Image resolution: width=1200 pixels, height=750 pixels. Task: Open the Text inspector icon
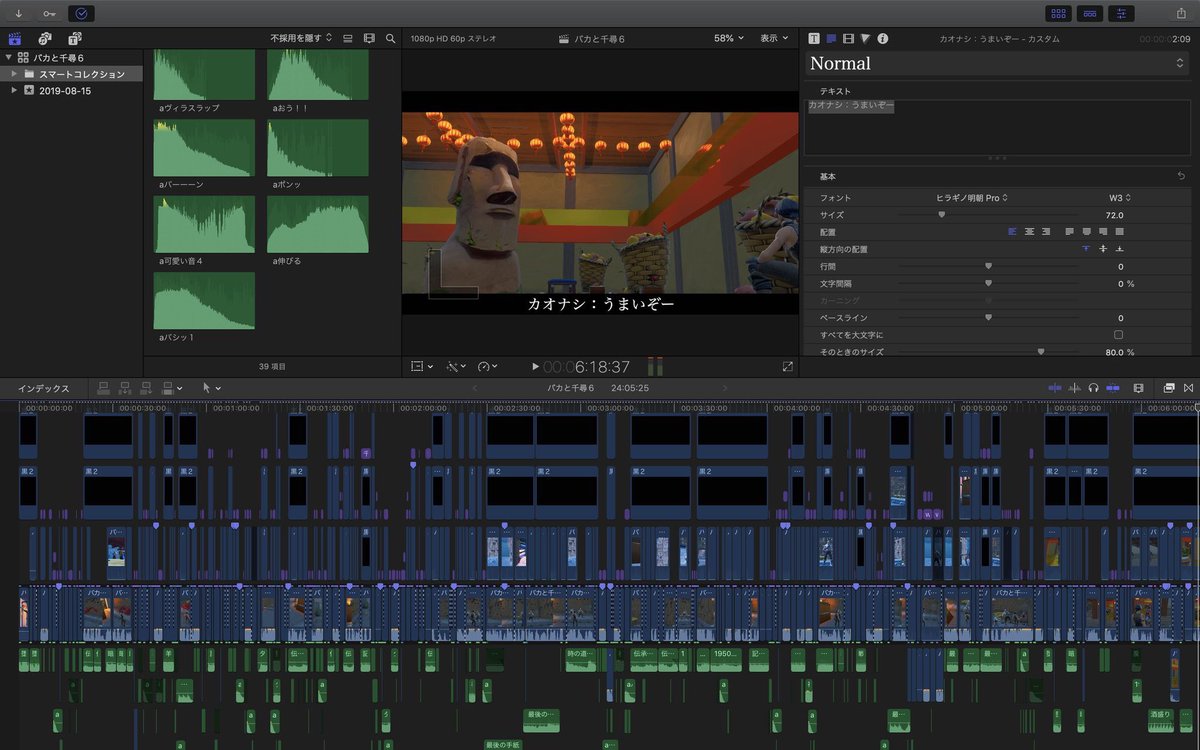pyautogui.click(x=831, y=38)
